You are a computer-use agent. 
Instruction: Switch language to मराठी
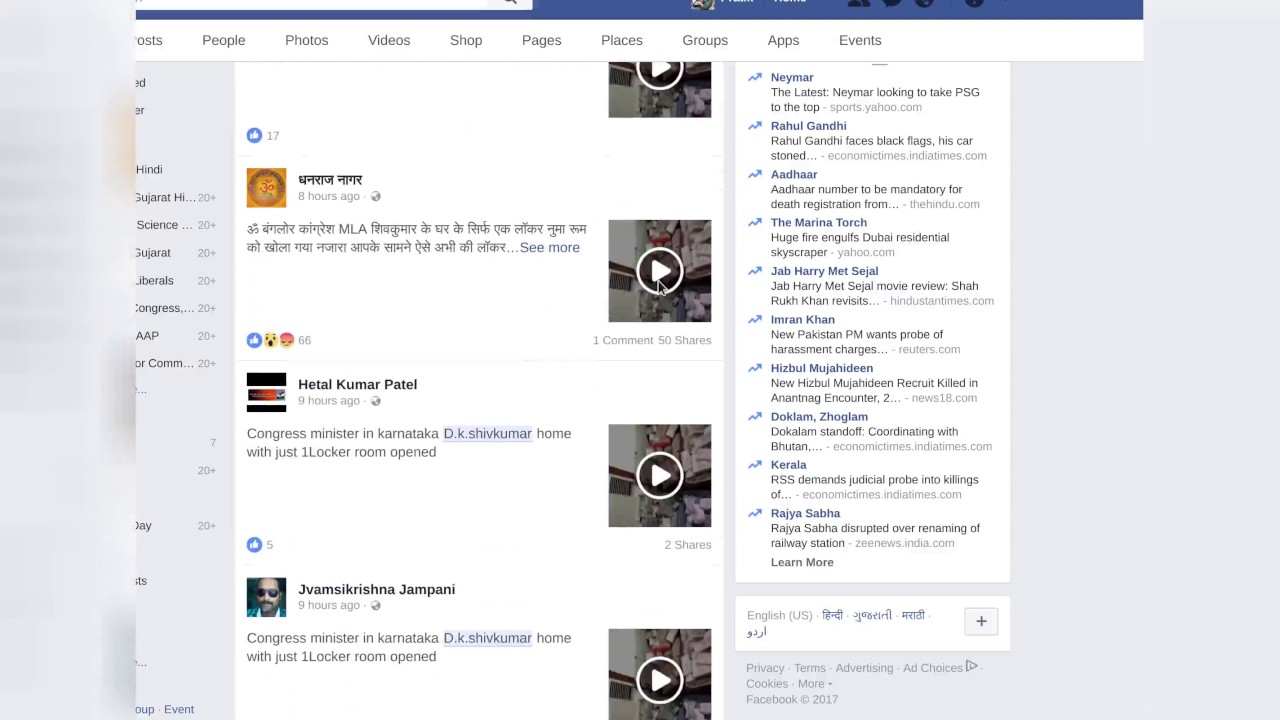point(913,615)
